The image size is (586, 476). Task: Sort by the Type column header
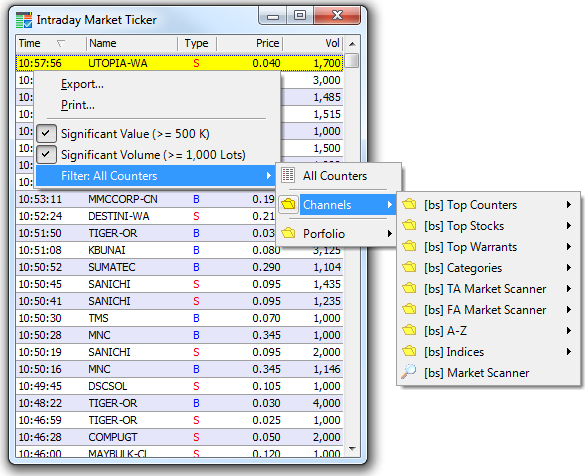(197, 43)
